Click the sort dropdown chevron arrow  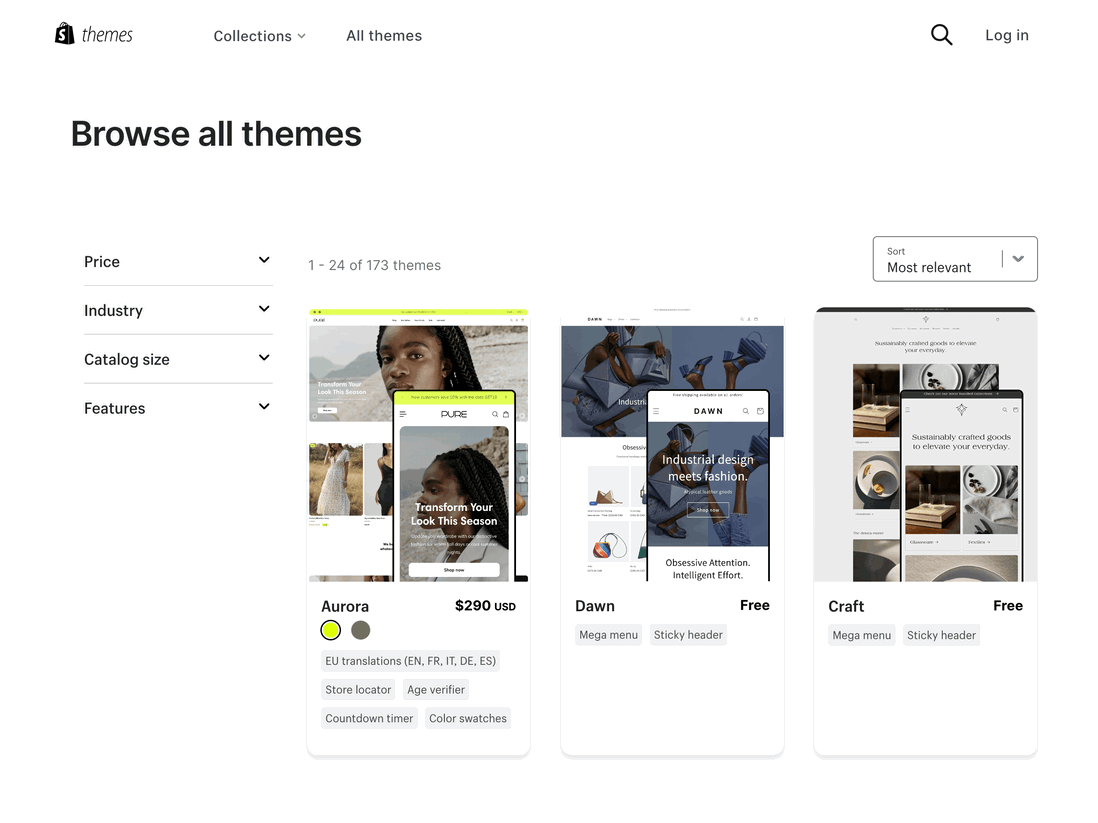coord(1018,258)
